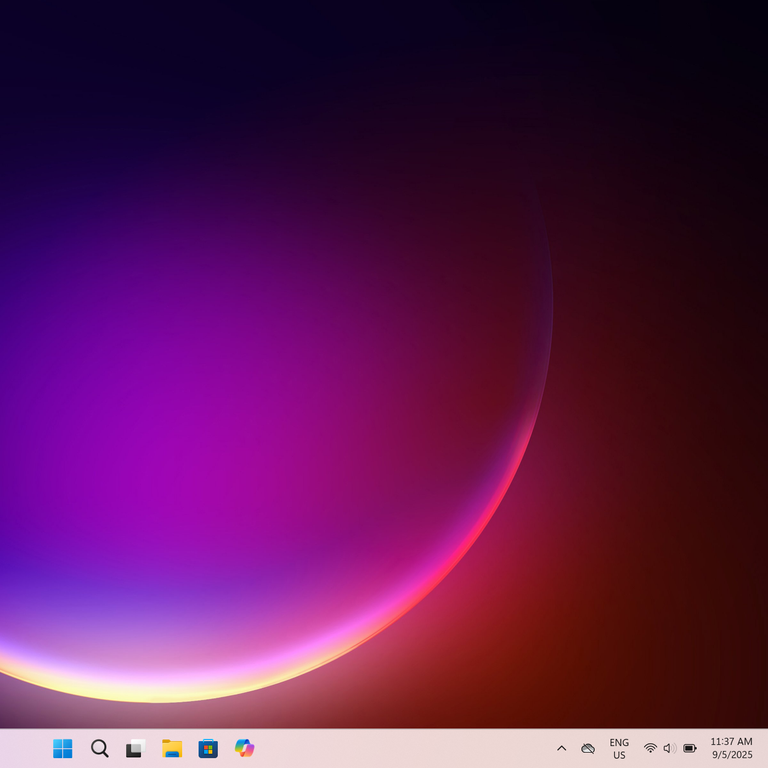This screenshot has height=768, width=768.
Task: Click the battery status icon
Action: click(690, 748)
